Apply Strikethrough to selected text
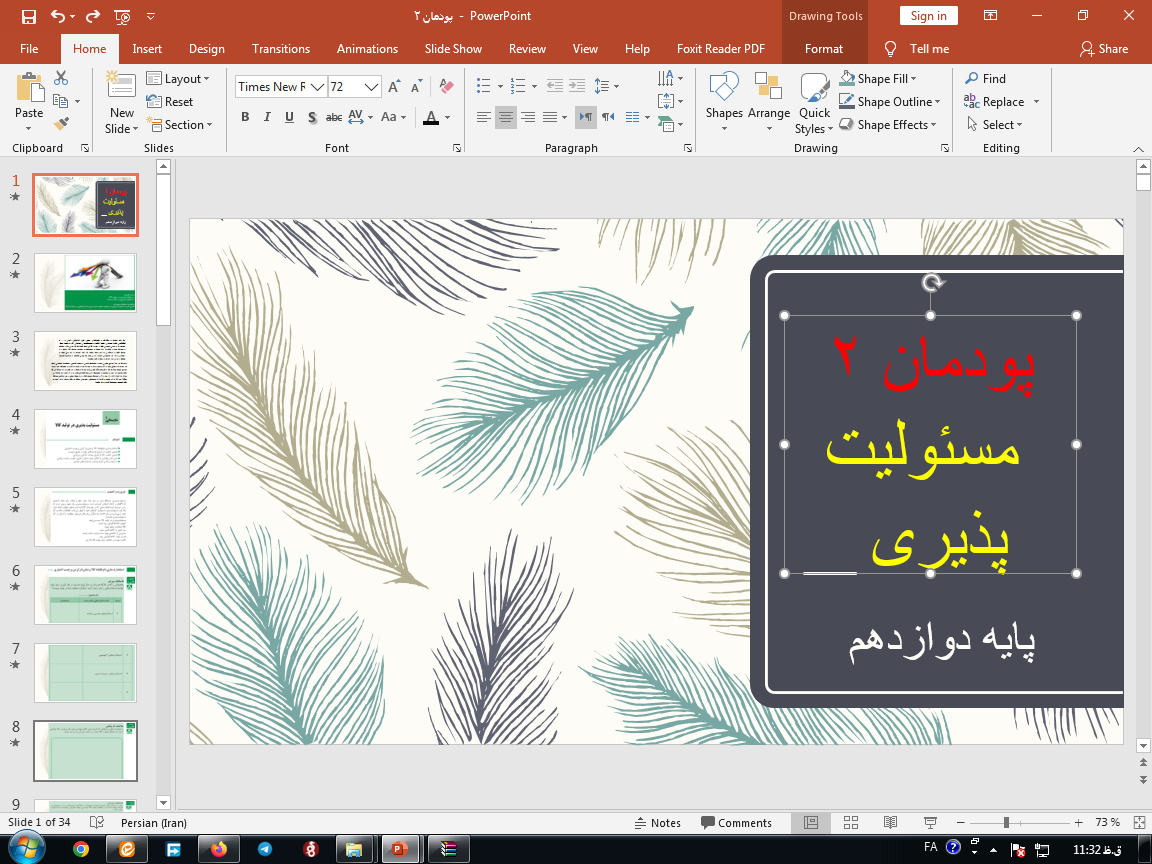The width and height of the screenshot is (1152, 864). click(333, 117)
